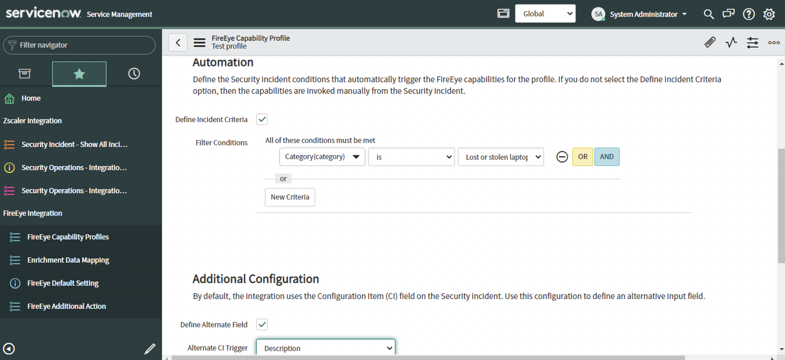Toggle the Define Incident Criteria checkbox
Viewport: 785px width, 360px height.
coord(262,119)
